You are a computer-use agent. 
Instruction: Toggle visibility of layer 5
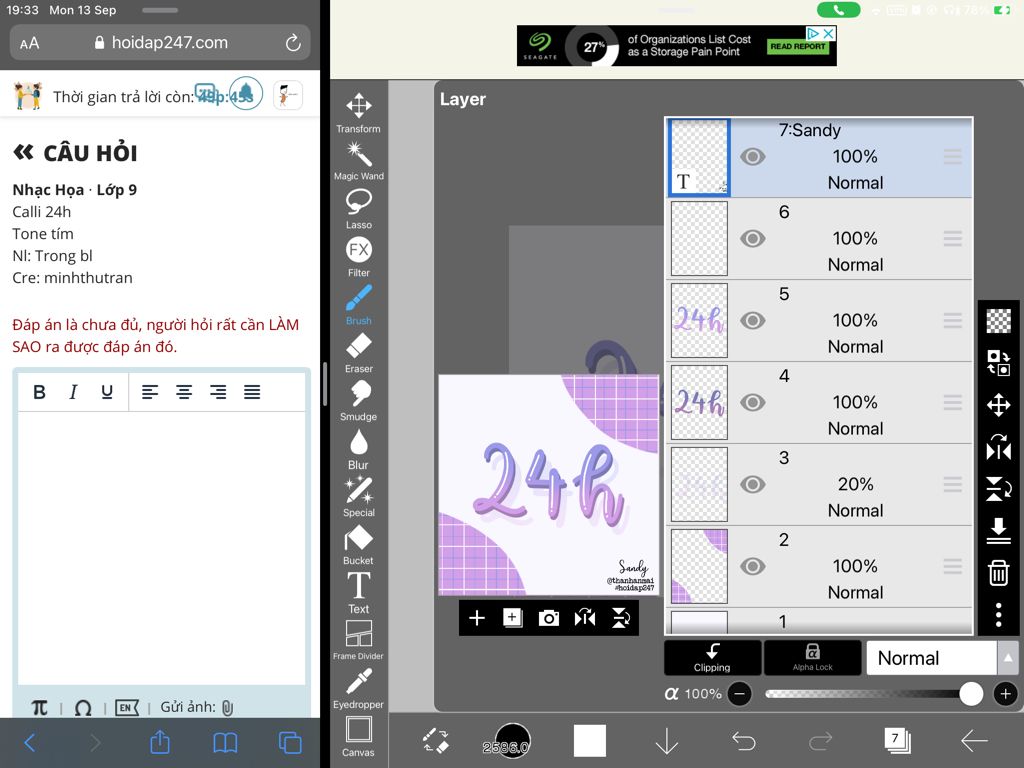click(x=752, y=321)
